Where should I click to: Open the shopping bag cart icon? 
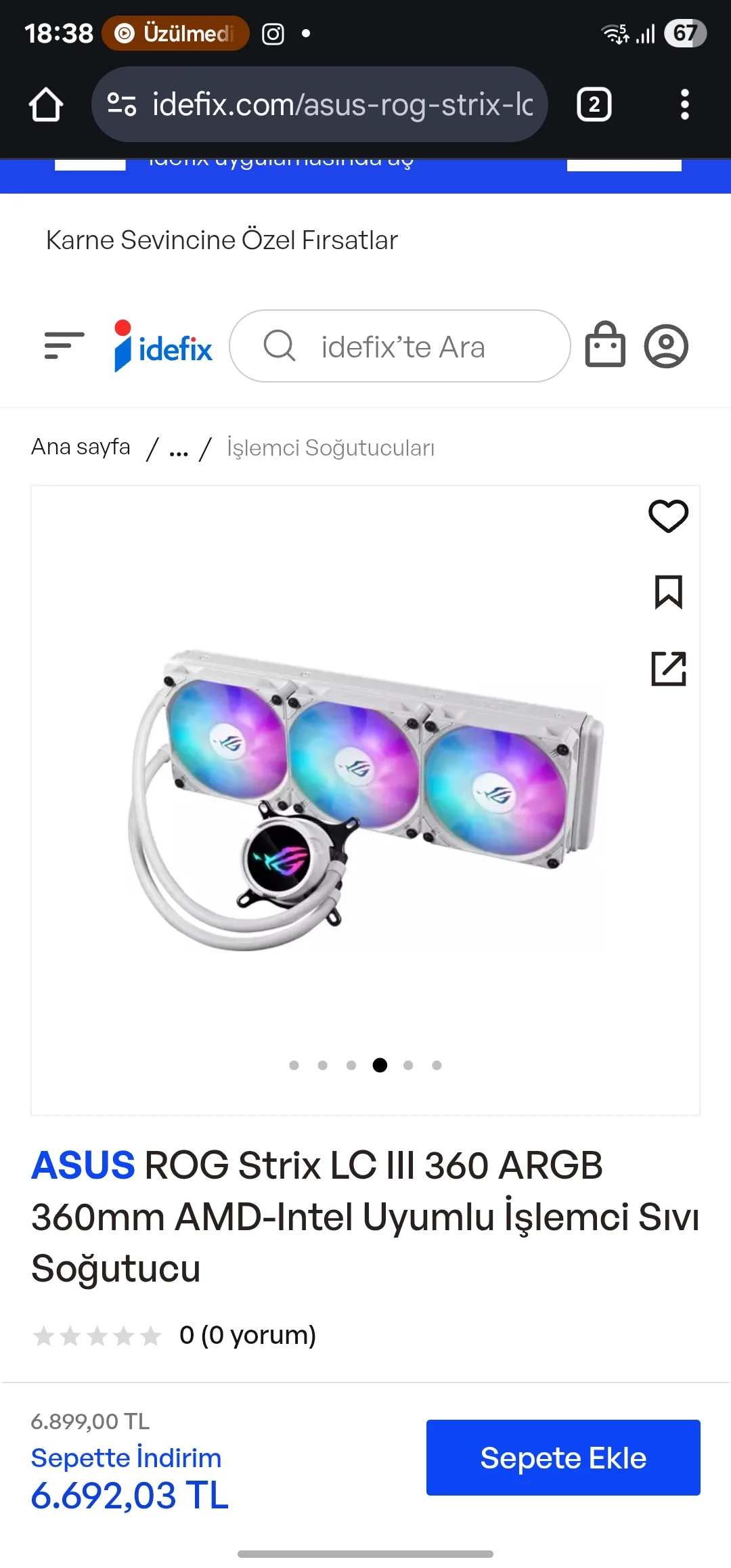[x=605, y=345]
